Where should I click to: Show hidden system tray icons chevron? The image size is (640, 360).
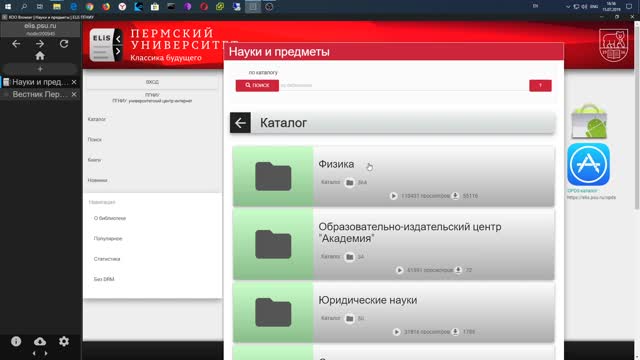[568, 7]
